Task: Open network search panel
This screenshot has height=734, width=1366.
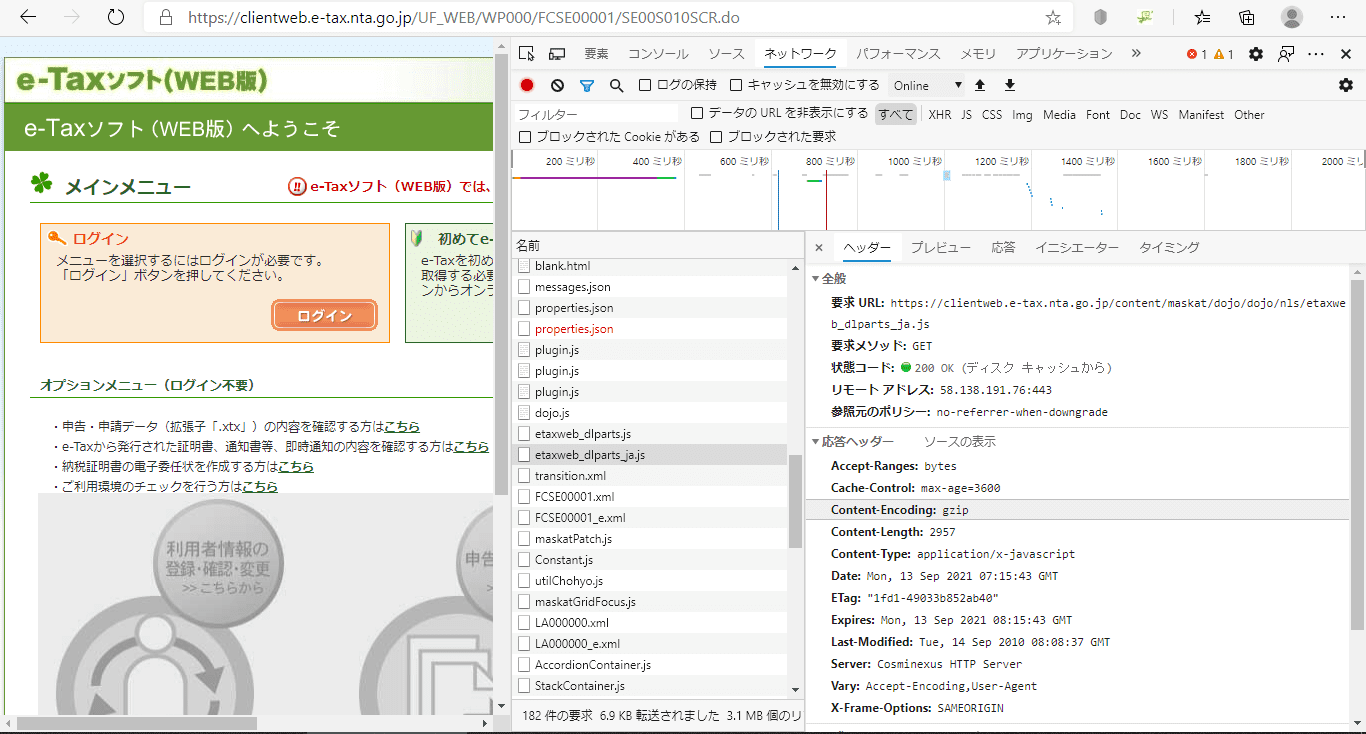Action: pyautogui.click(x=617, y=86)
